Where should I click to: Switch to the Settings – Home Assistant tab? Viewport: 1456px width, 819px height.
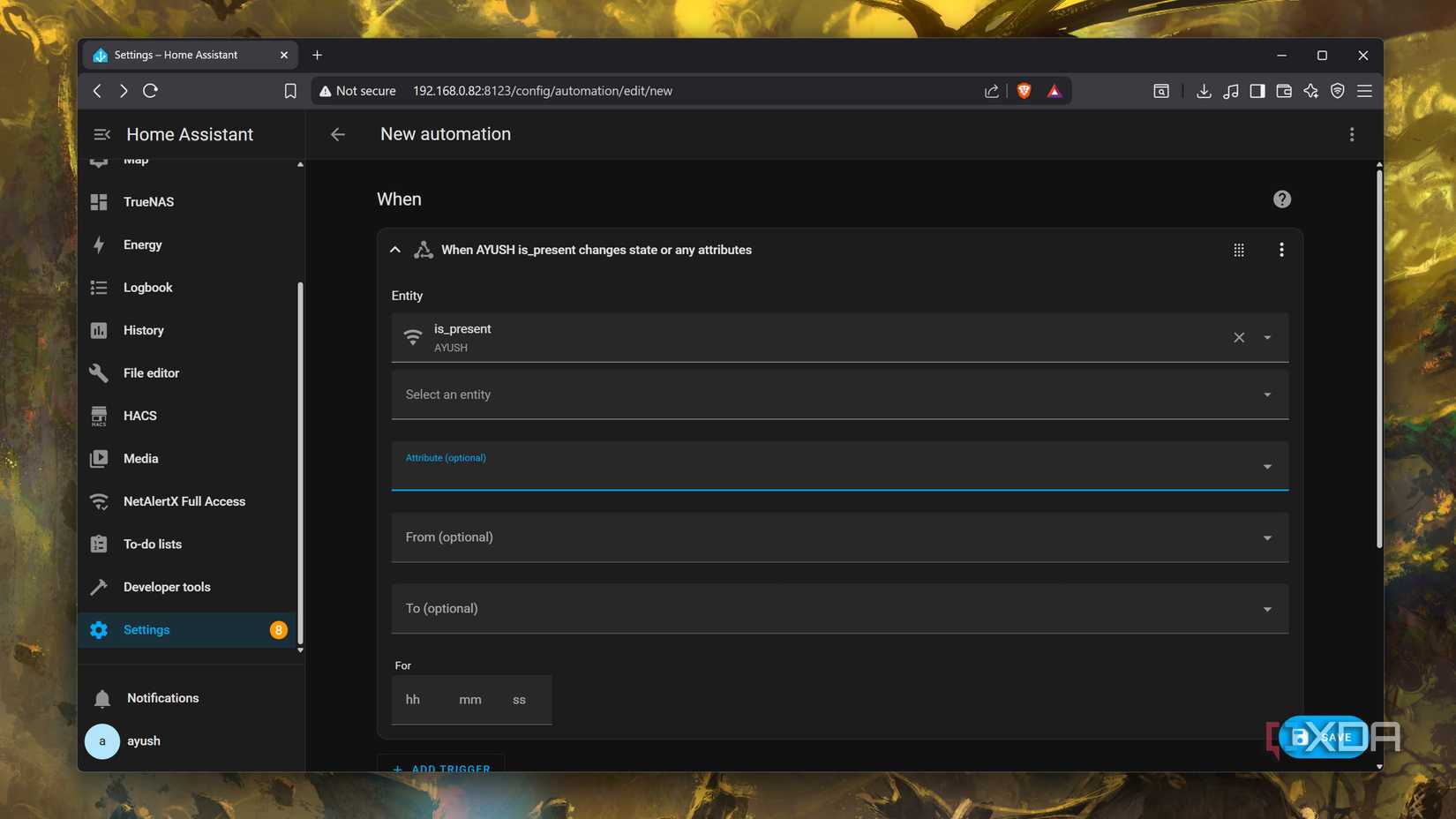176,55
